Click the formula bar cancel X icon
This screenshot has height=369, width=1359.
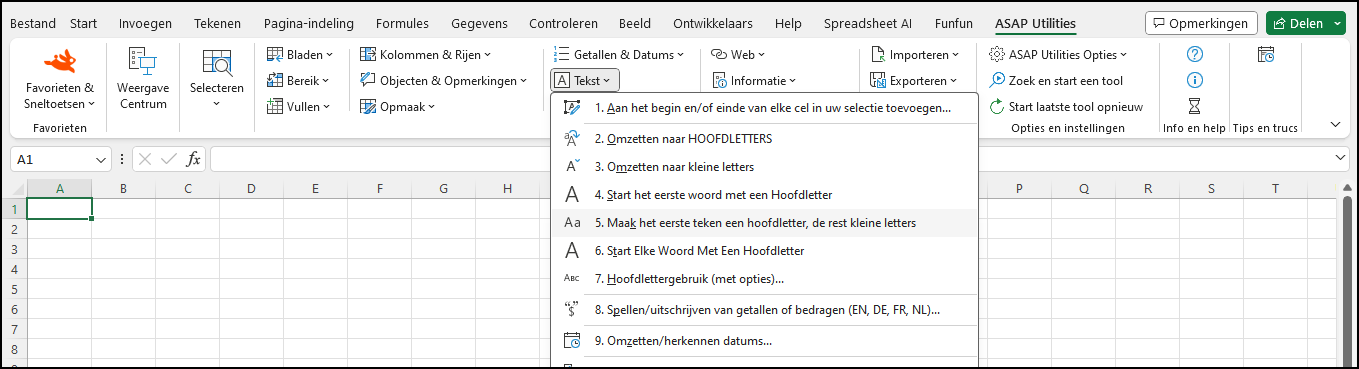click(145, 159)
